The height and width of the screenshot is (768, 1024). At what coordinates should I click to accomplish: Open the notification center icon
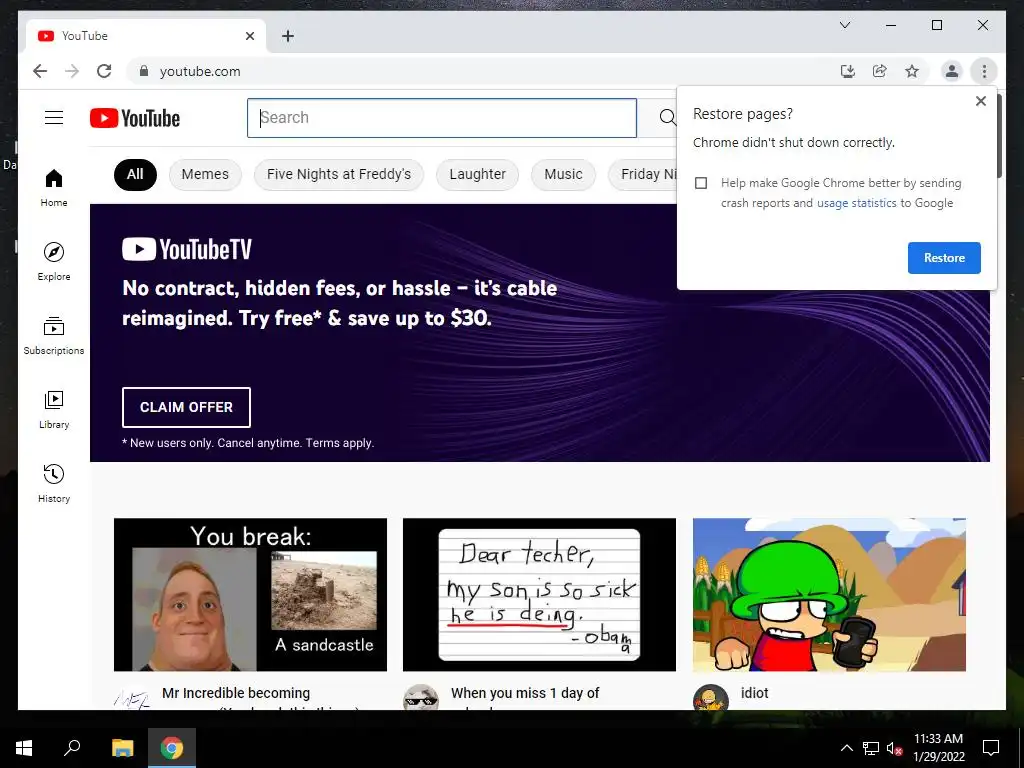991,748
